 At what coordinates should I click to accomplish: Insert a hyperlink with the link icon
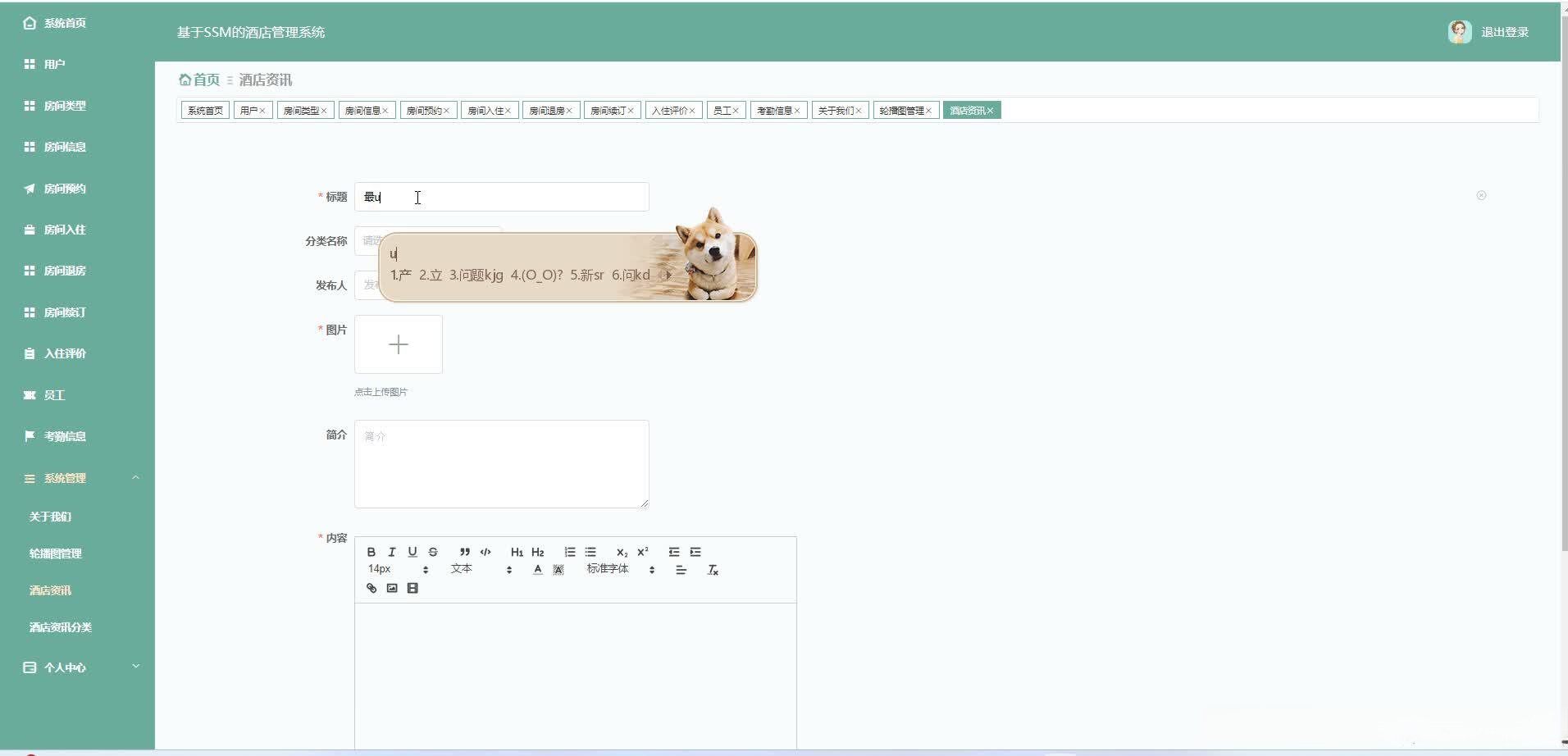371,588
